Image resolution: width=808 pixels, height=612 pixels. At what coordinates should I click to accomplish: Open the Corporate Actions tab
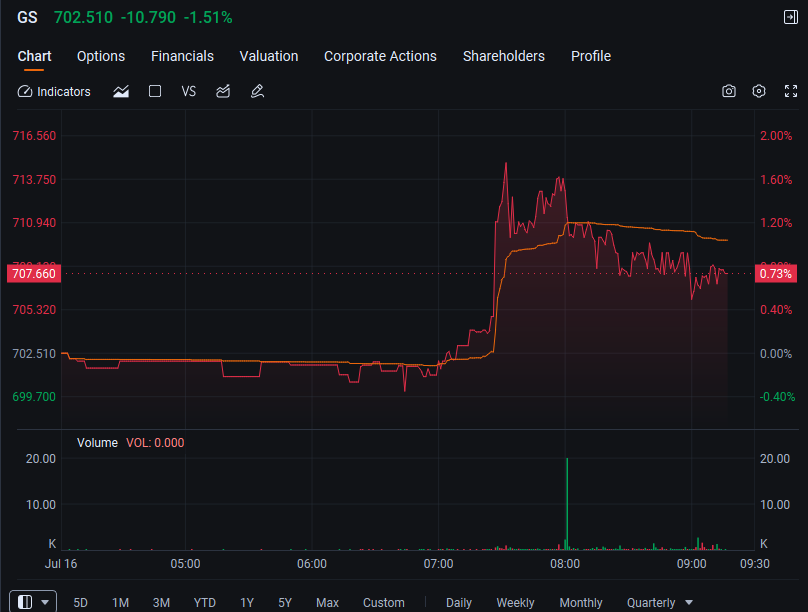[x=380, y=56]
